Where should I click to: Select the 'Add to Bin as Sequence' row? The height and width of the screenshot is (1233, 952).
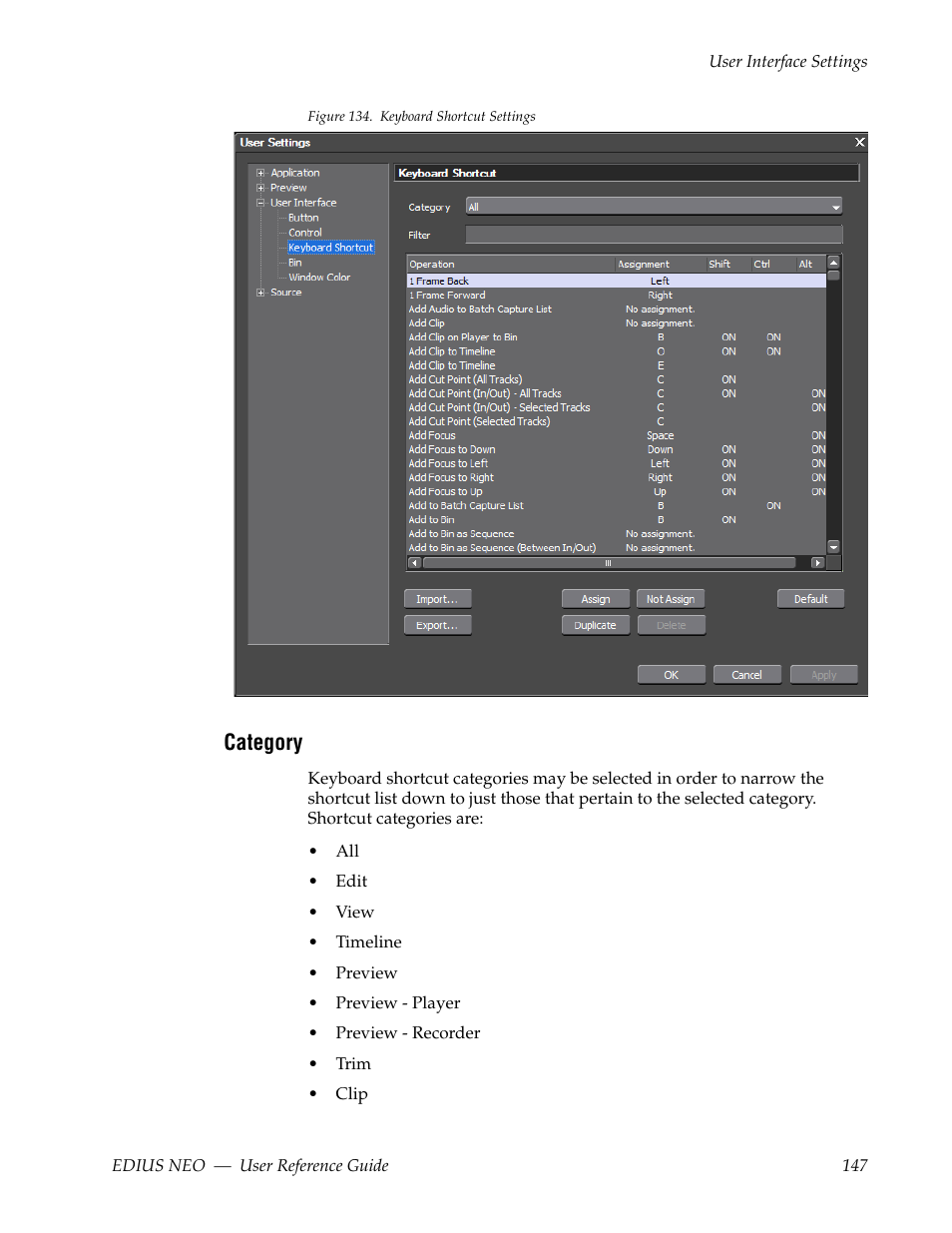[617, 534]
